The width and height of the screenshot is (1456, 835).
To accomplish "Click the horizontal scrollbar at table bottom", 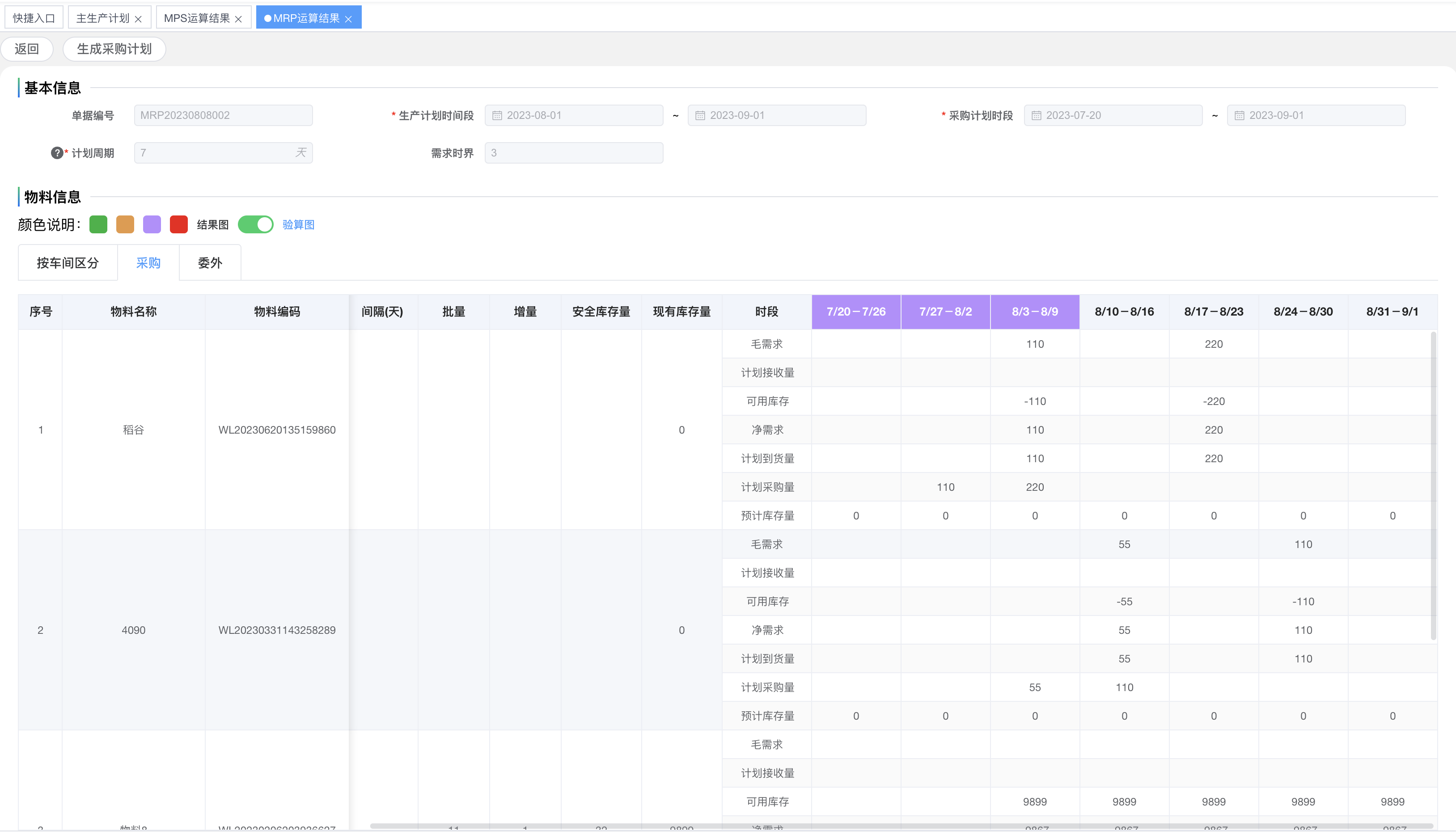I will click(901, 826).
